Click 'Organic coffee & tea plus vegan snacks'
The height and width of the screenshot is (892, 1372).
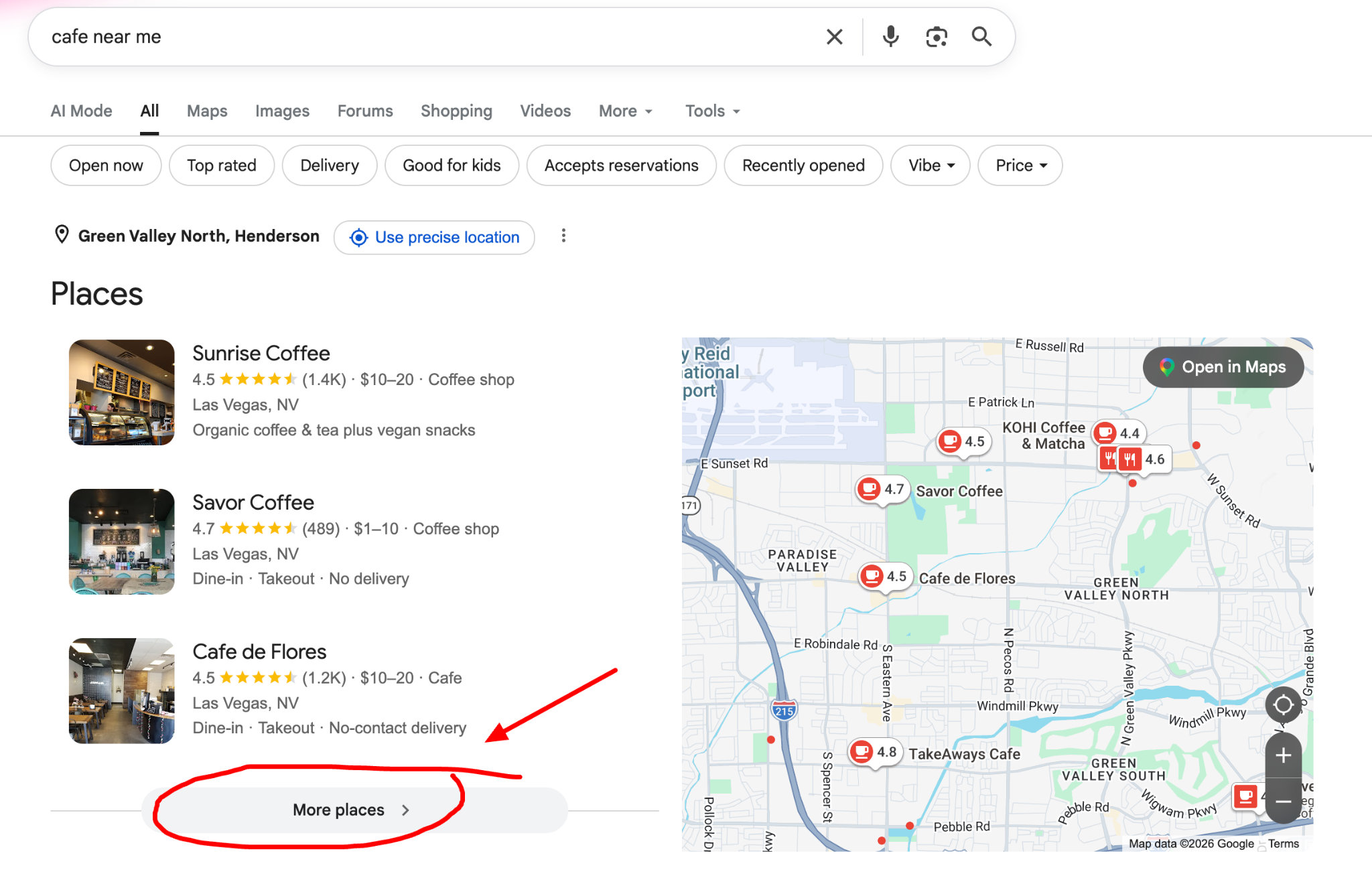pos(334,430)
